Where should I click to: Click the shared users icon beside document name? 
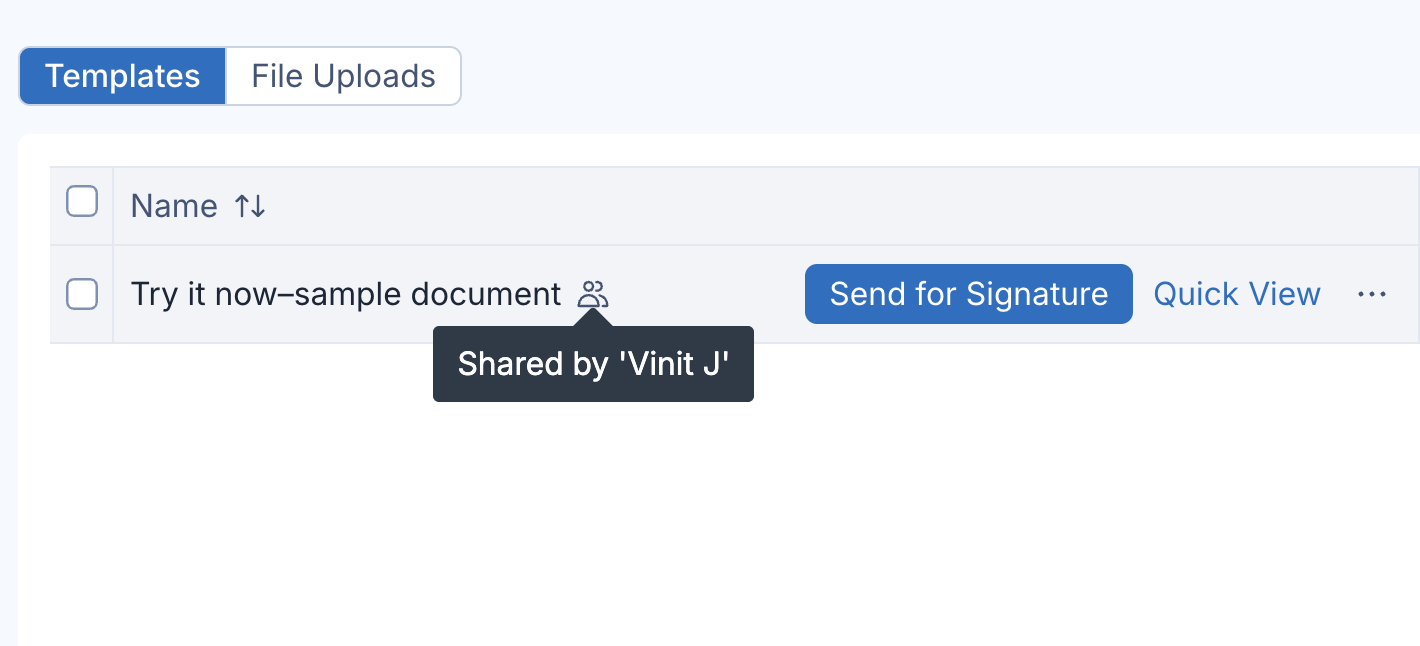pos(593,294)
